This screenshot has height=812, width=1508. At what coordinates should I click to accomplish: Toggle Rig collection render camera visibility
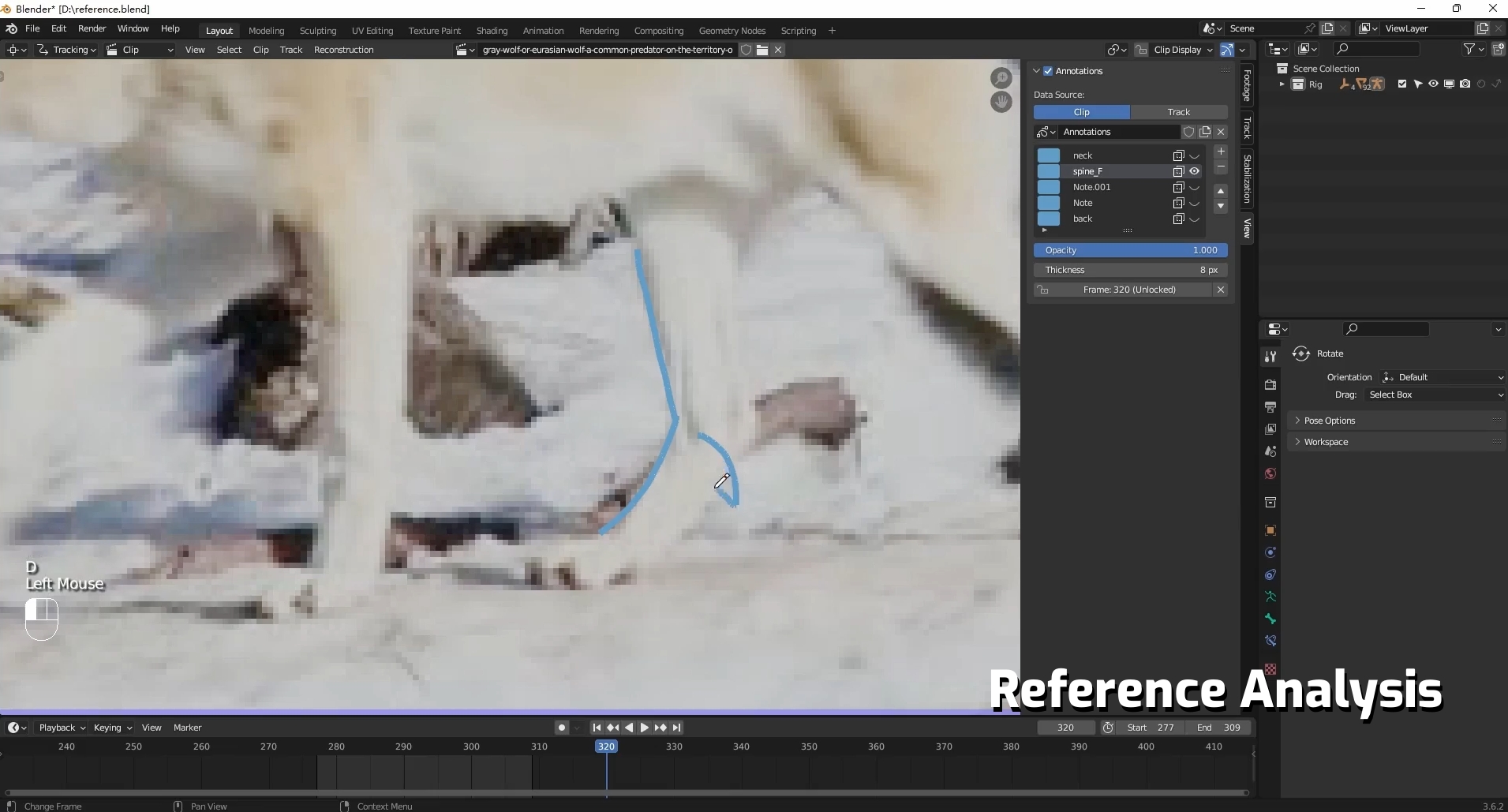pos(1465,84)
